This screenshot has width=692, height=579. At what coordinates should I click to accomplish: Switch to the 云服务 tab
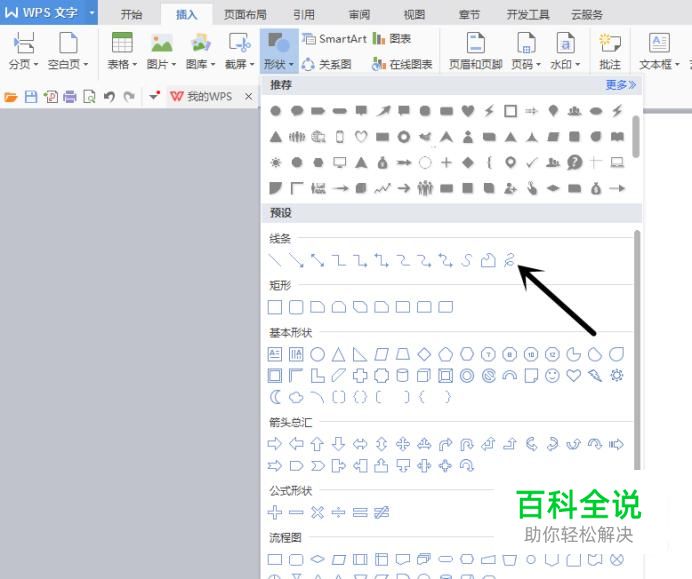point(587,15)
